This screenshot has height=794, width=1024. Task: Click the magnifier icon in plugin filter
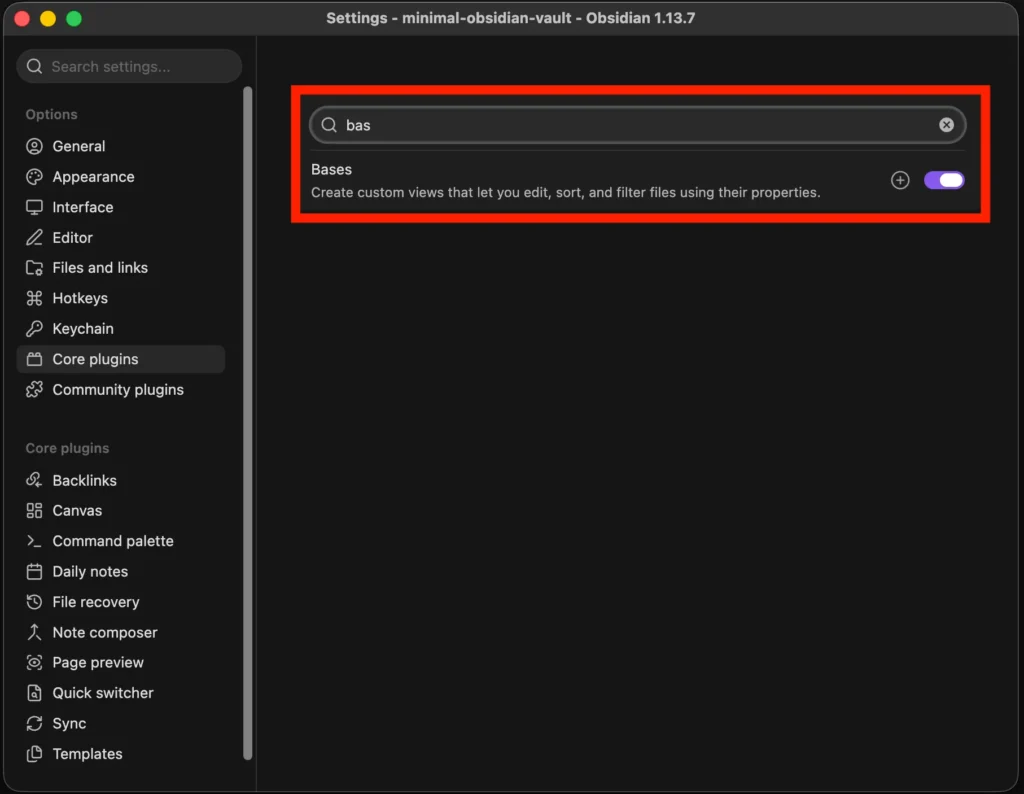tap(329, 125)
